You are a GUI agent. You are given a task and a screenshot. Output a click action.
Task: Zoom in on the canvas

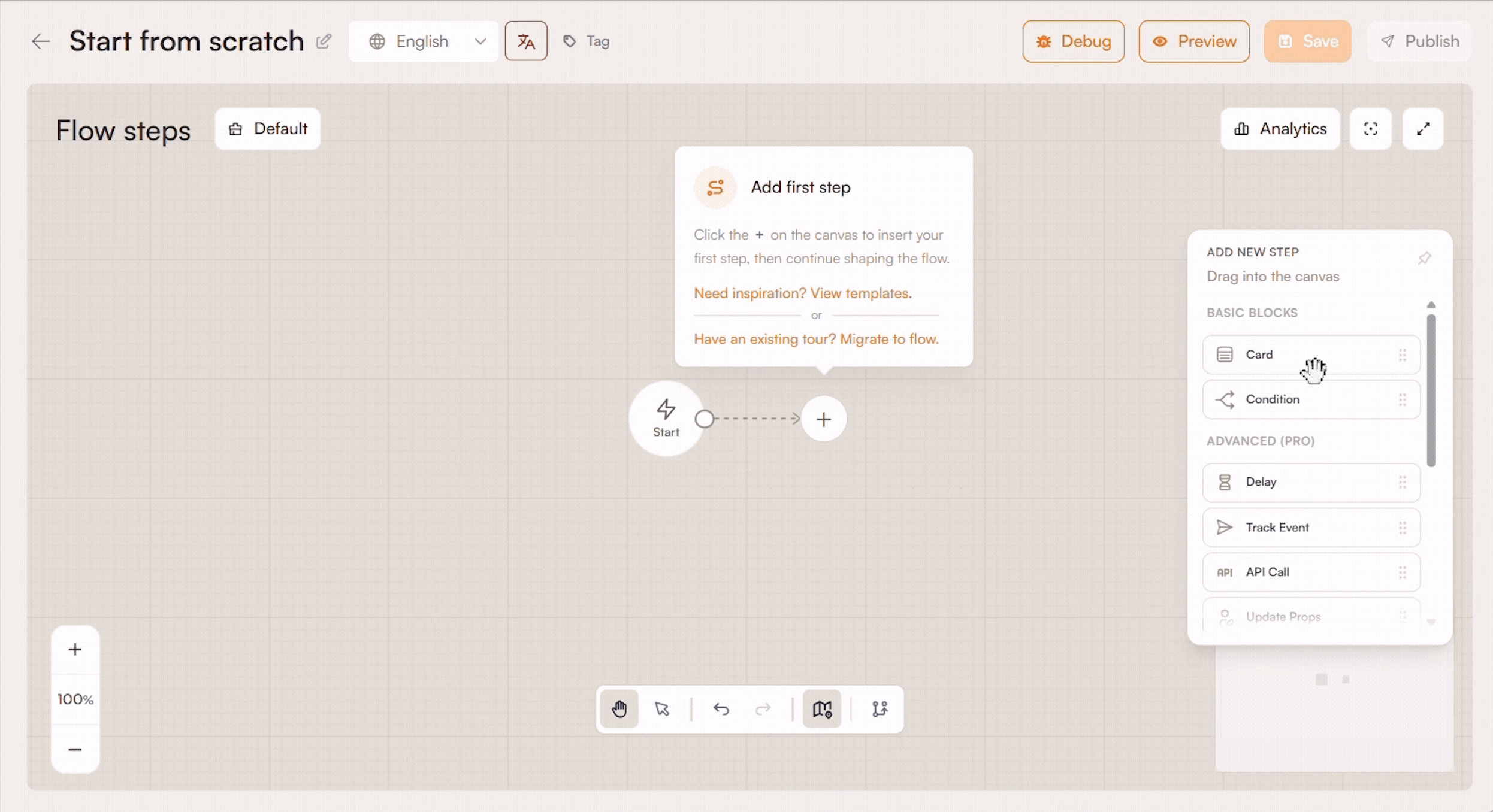(75, 650)
